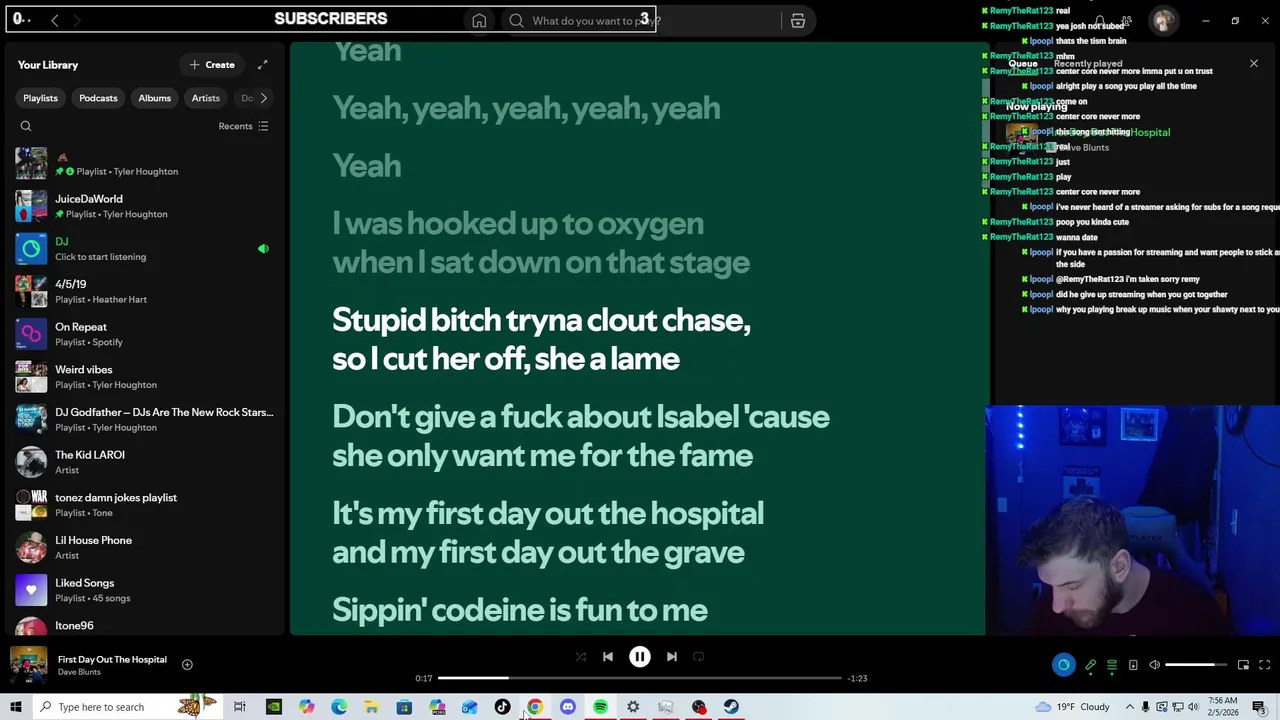Open the 4/5/19 playlist
The height and width of the screenshot is (720, 1280).
(x=145, y=291)
